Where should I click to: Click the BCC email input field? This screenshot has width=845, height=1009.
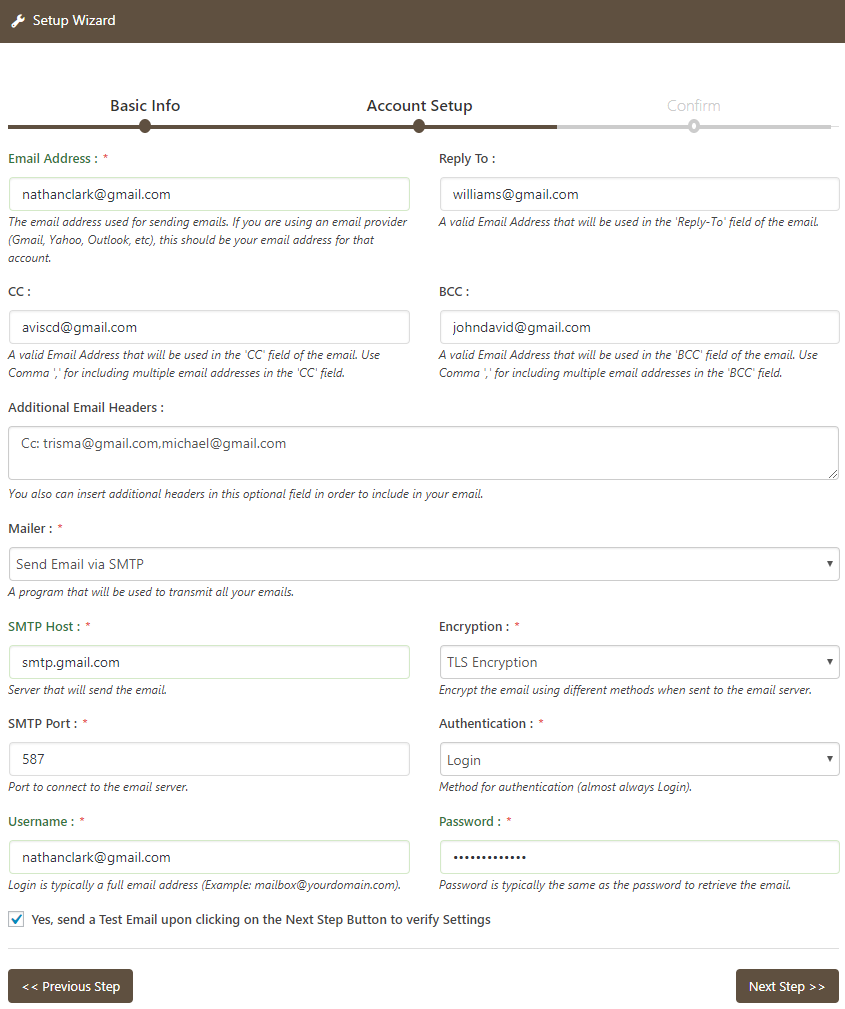tap(639, 327)
